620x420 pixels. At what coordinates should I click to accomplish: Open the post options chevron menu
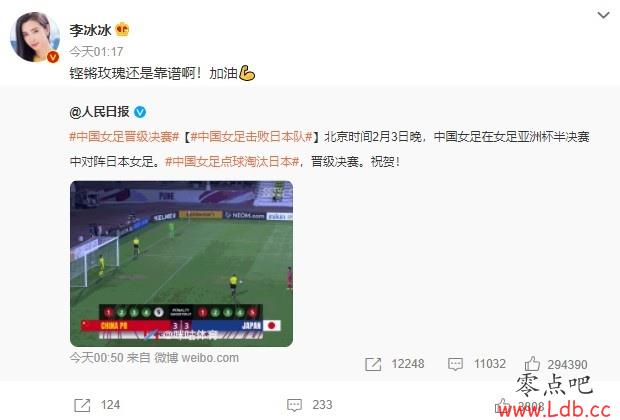[x=603, y=15]
